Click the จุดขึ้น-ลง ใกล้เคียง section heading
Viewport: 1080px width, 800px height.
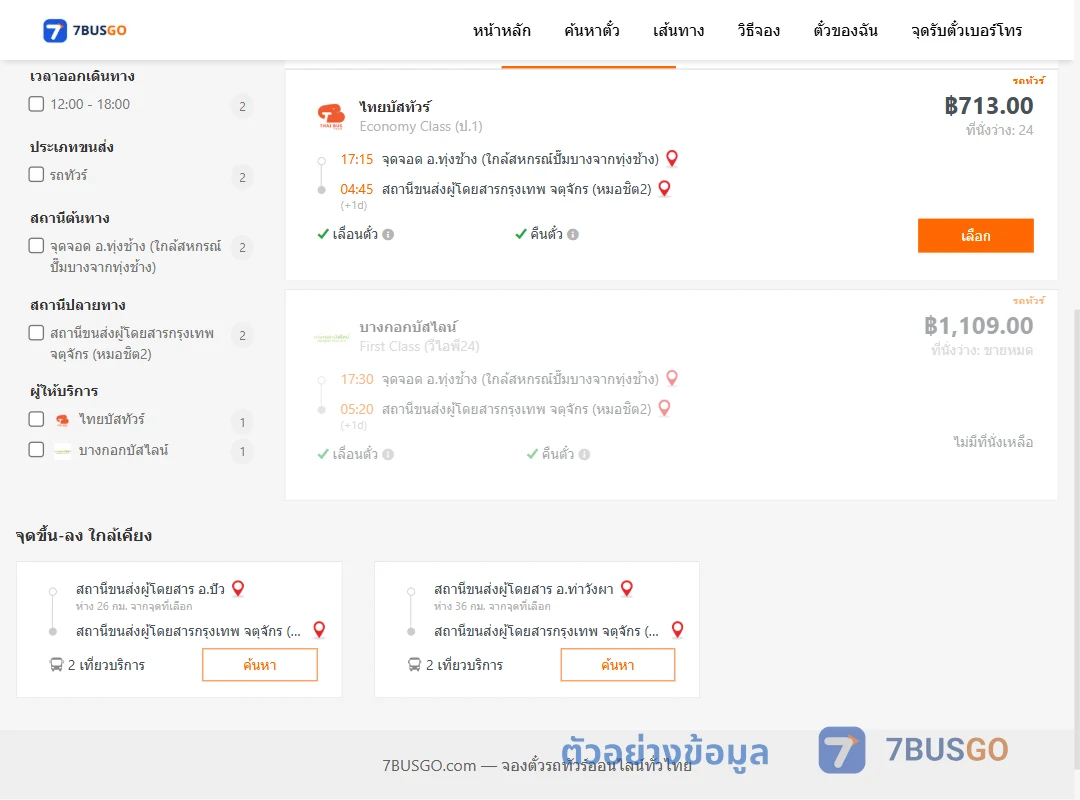(x=84, y=535)
